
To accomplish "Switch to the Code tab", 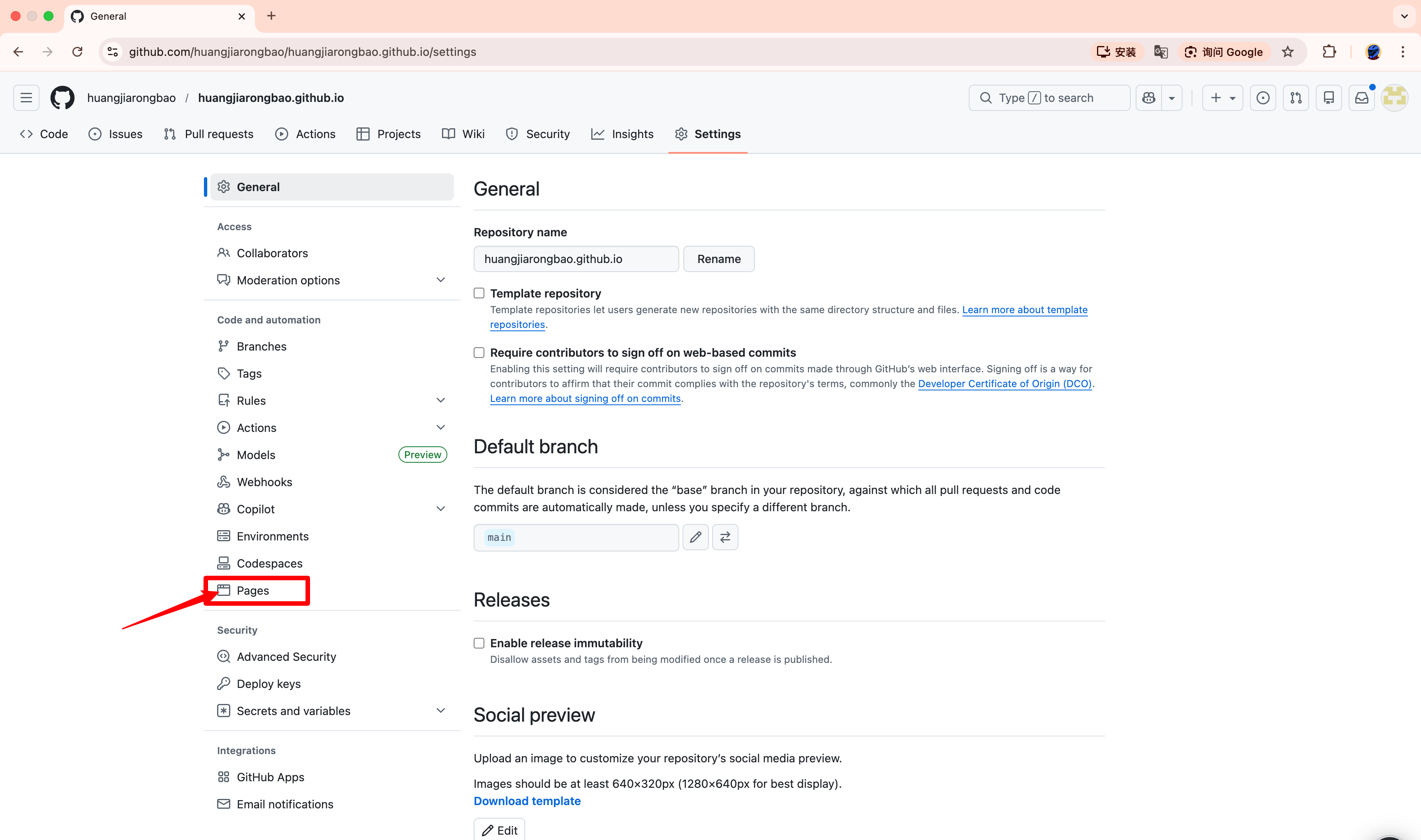I will (44, 134).
